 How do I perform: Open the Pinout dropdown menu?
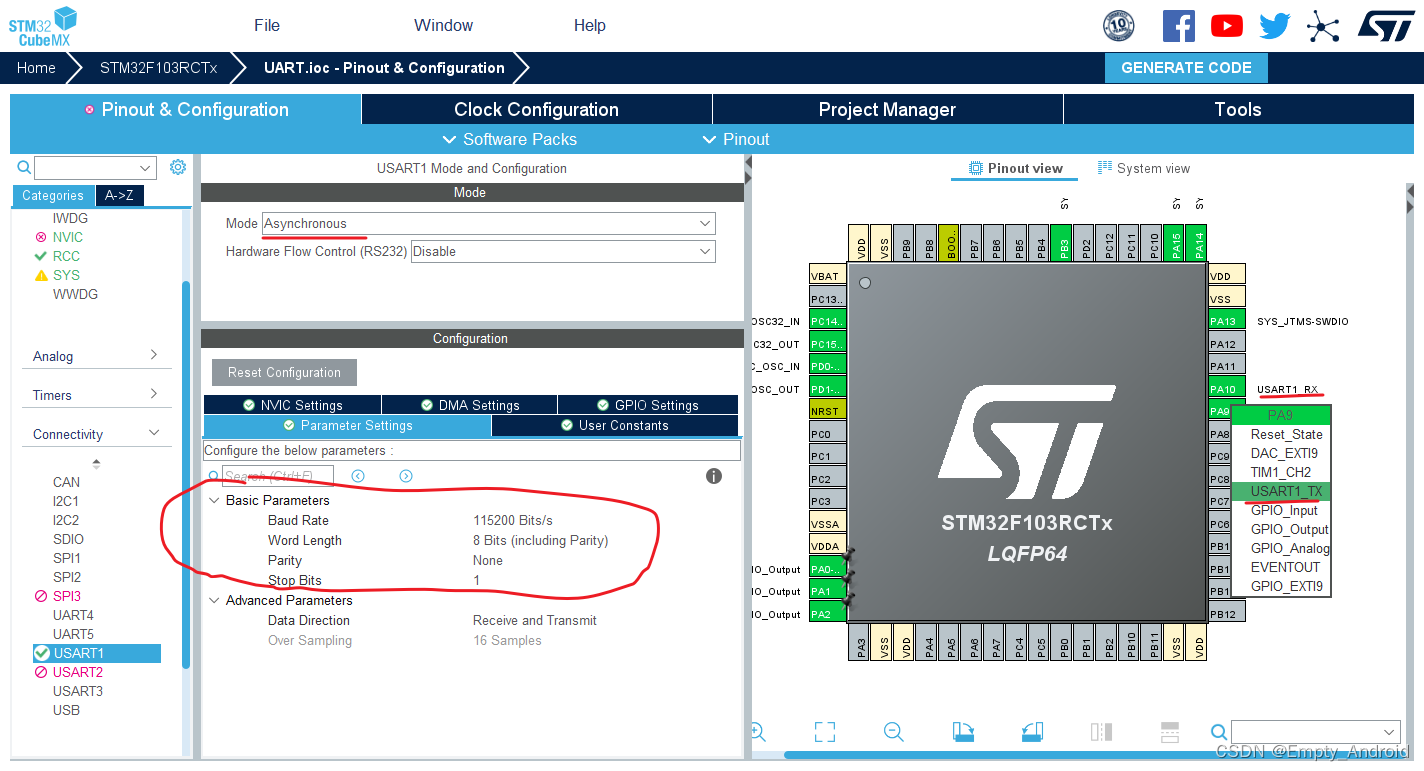pos(736,139)
